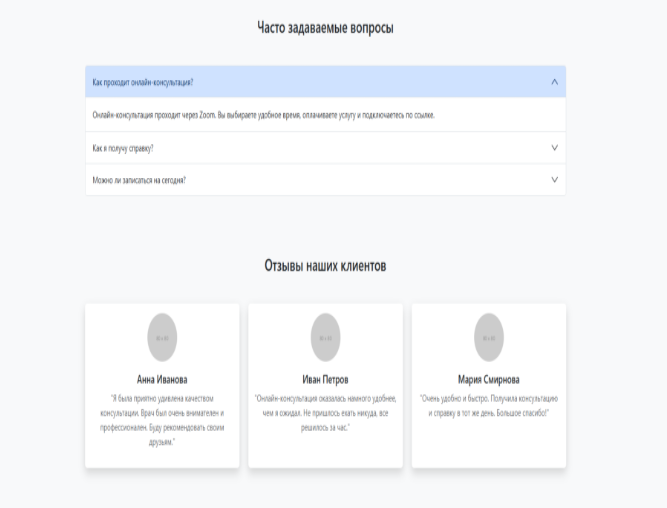Collapse the online consultation question chevron
Image resolution: width=667 pixels, height=508 pixels.
click(x=554, y=82)
